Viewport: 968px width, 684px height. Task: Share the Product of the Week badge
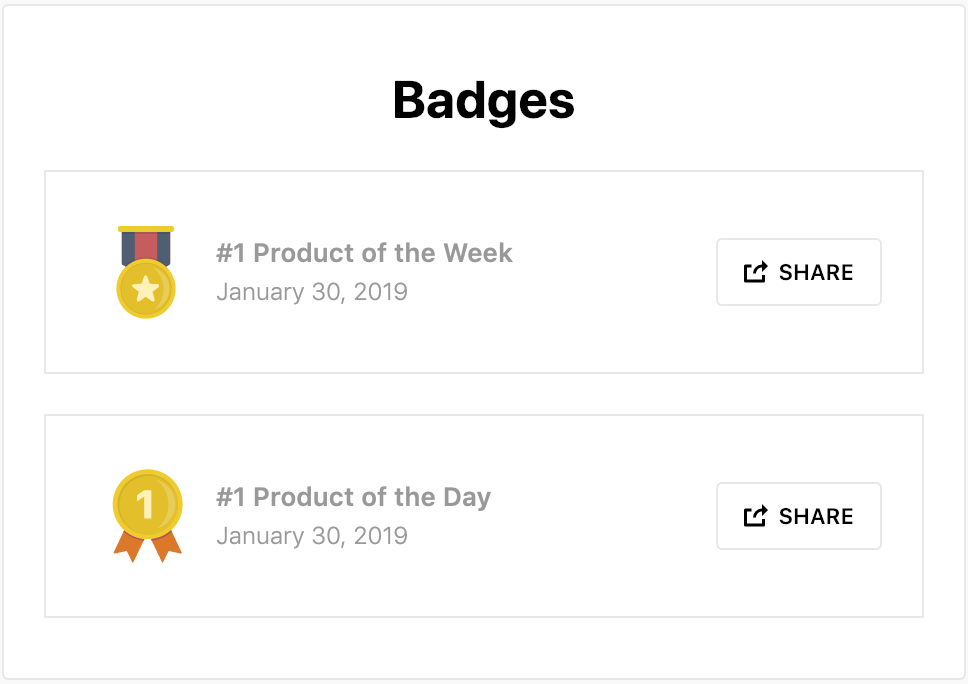click(x=798, y=272)
